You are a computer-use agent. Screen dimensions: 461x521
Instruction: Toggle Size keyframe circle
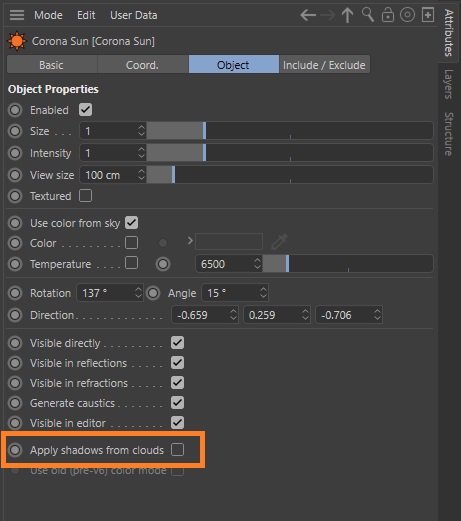[15, 131]
